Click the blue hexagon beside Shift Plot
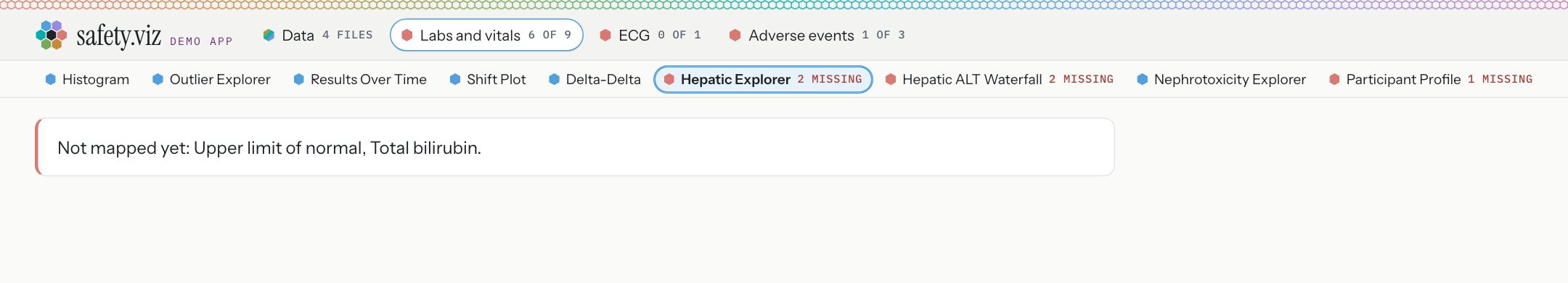1568x283 pixels. click(x=455, y=79)
